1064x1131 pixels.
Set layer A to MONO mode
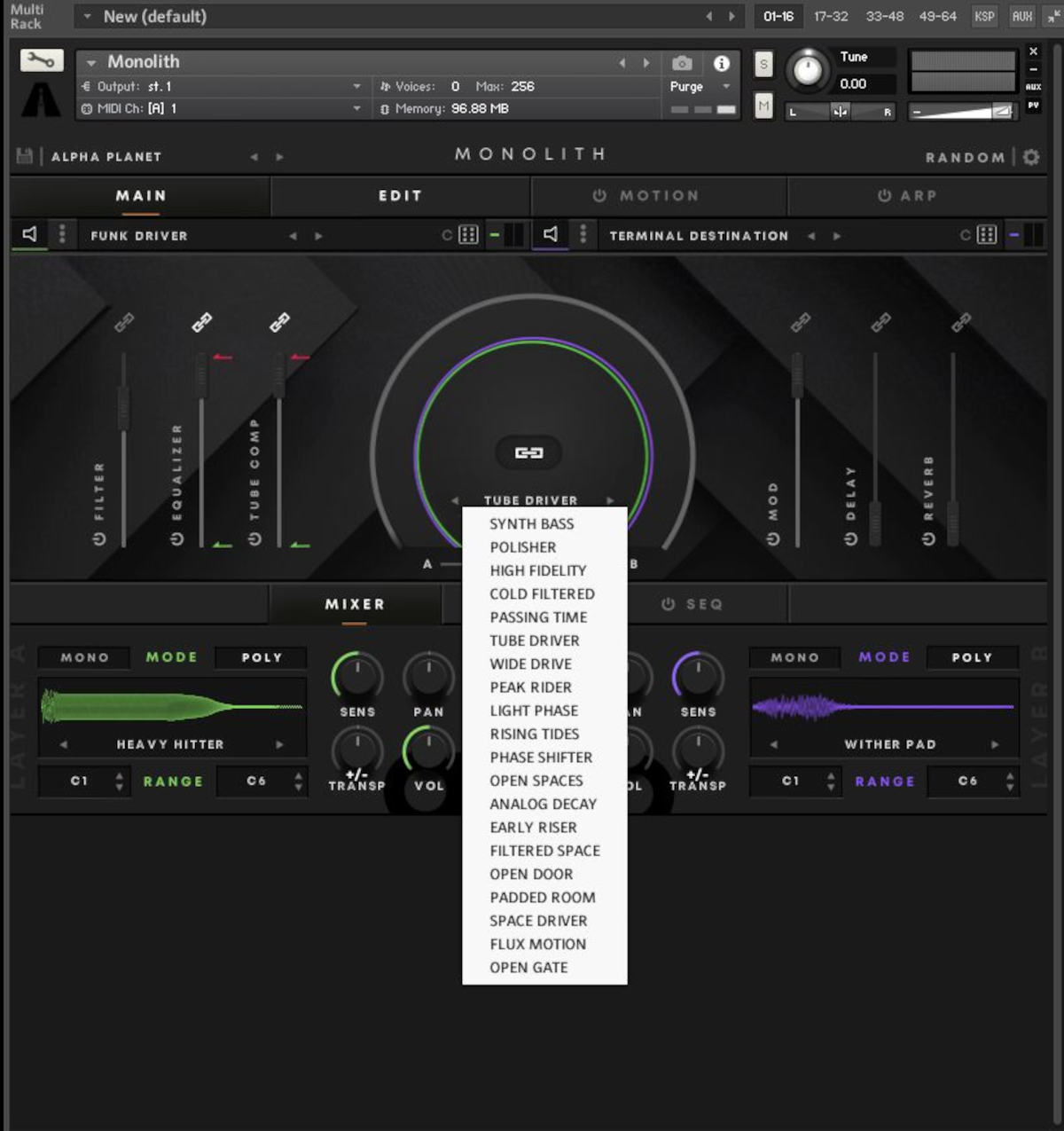[84, 657]
